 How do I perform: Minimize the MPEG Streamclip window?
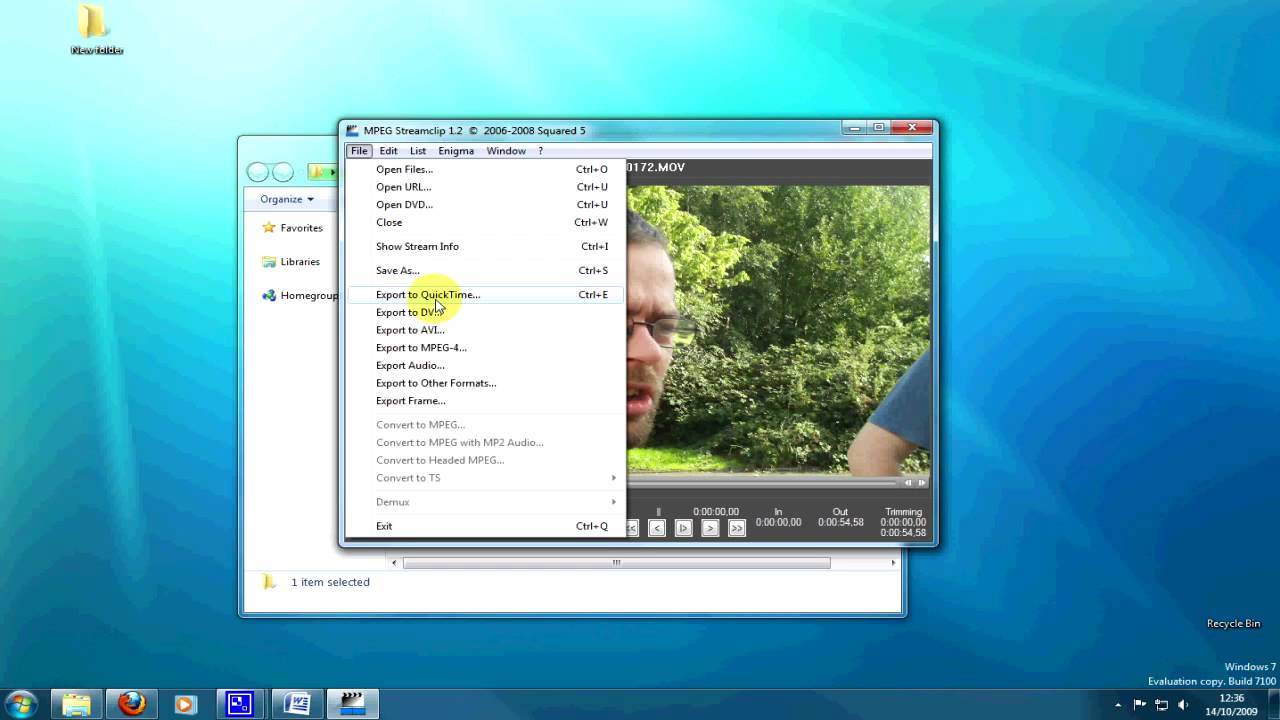pyautogui.click(x=854, y=127)
